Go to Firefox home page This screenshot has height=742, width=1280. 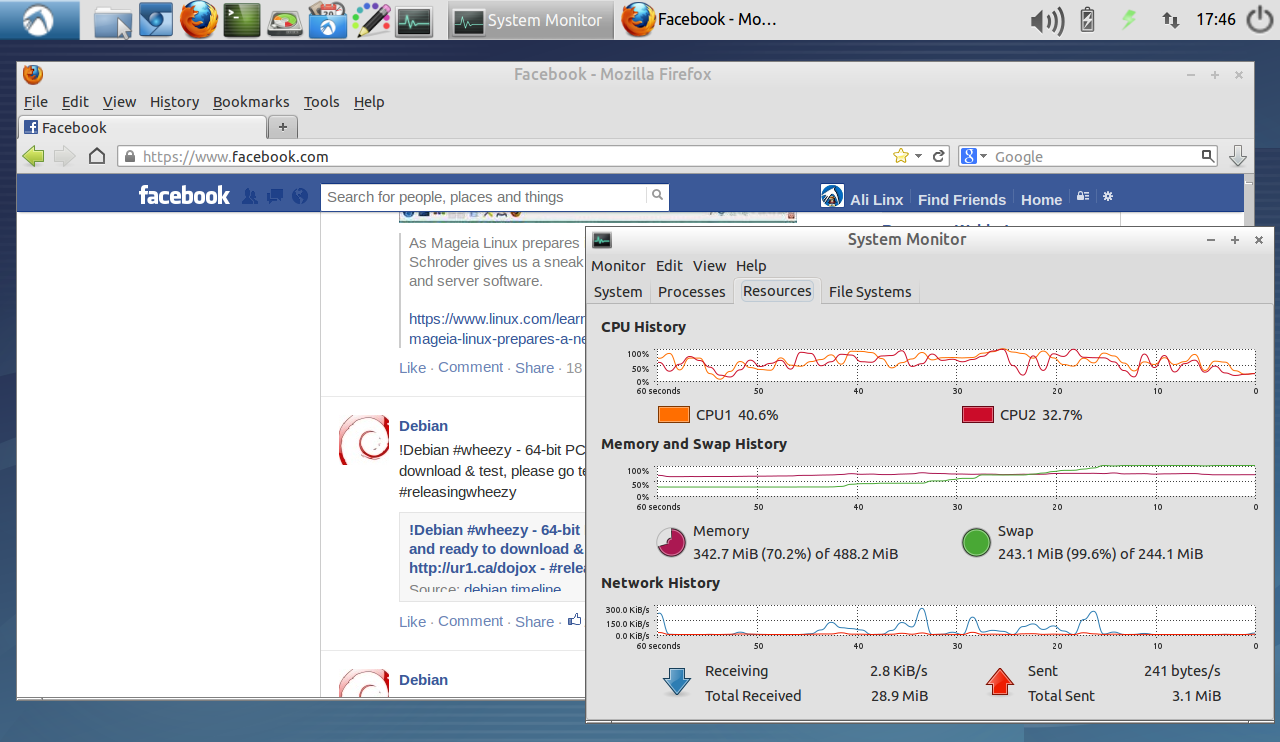(97, 156)
